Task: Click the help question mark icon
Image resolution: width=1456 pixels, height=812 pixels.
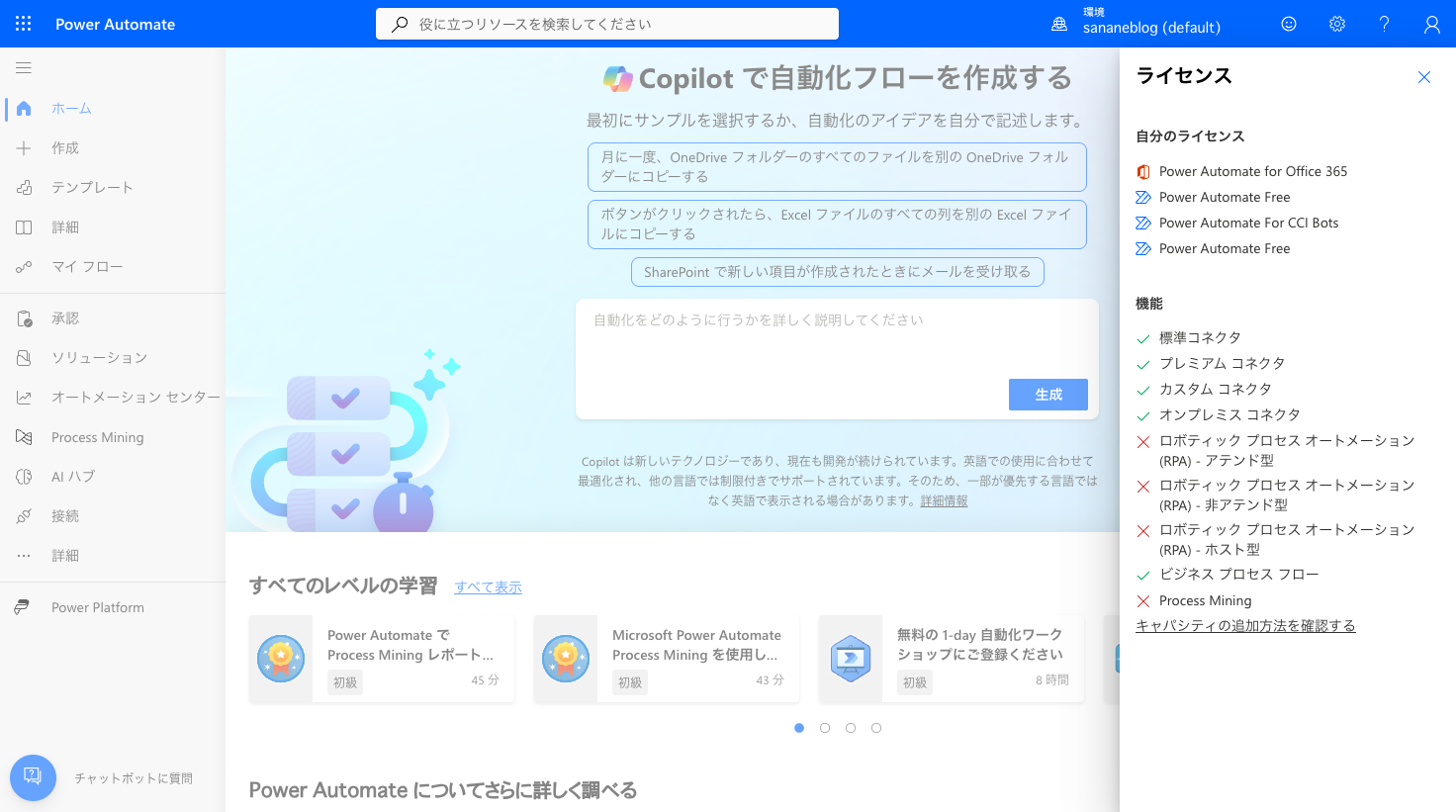Action: [x=1385, y=24]
